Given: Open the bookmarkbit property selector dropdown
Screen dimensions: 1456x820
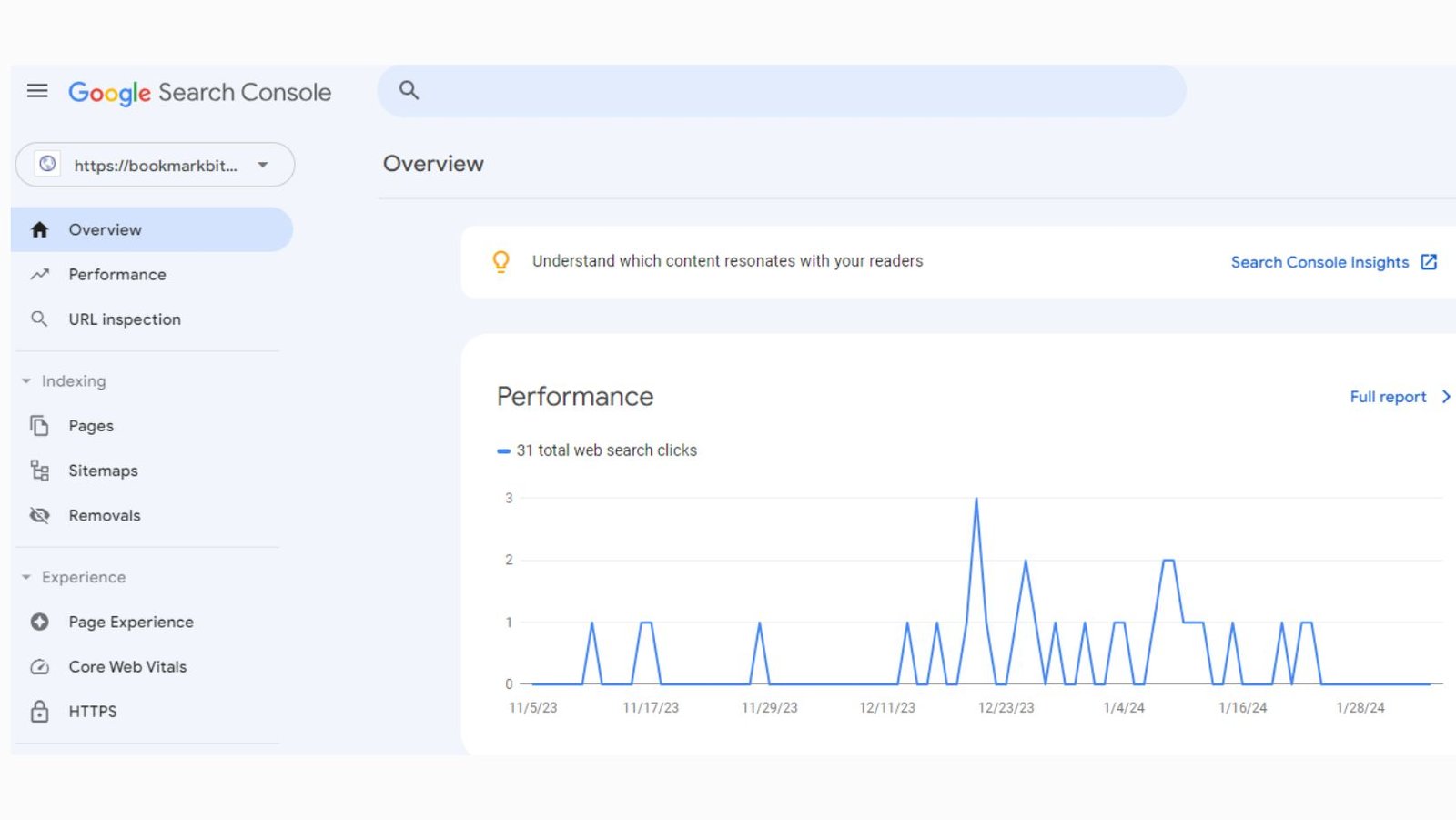Looking at the screenshot, I should click(155, 165).
